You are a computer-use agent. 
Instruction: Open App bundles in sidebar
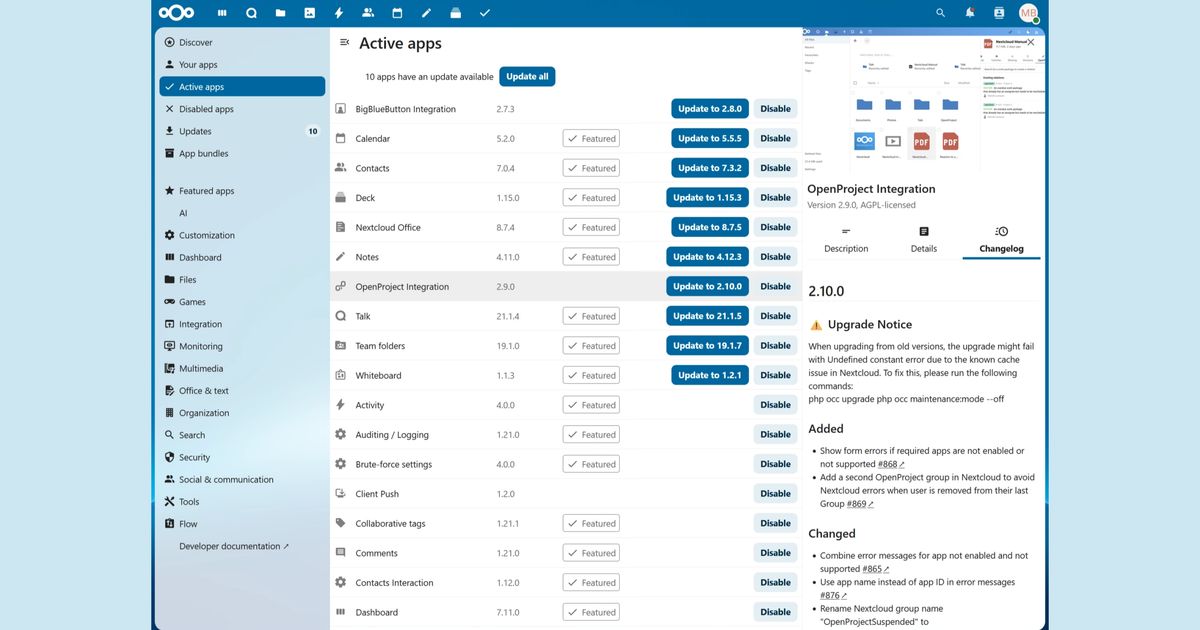click(x=242, y=153)
